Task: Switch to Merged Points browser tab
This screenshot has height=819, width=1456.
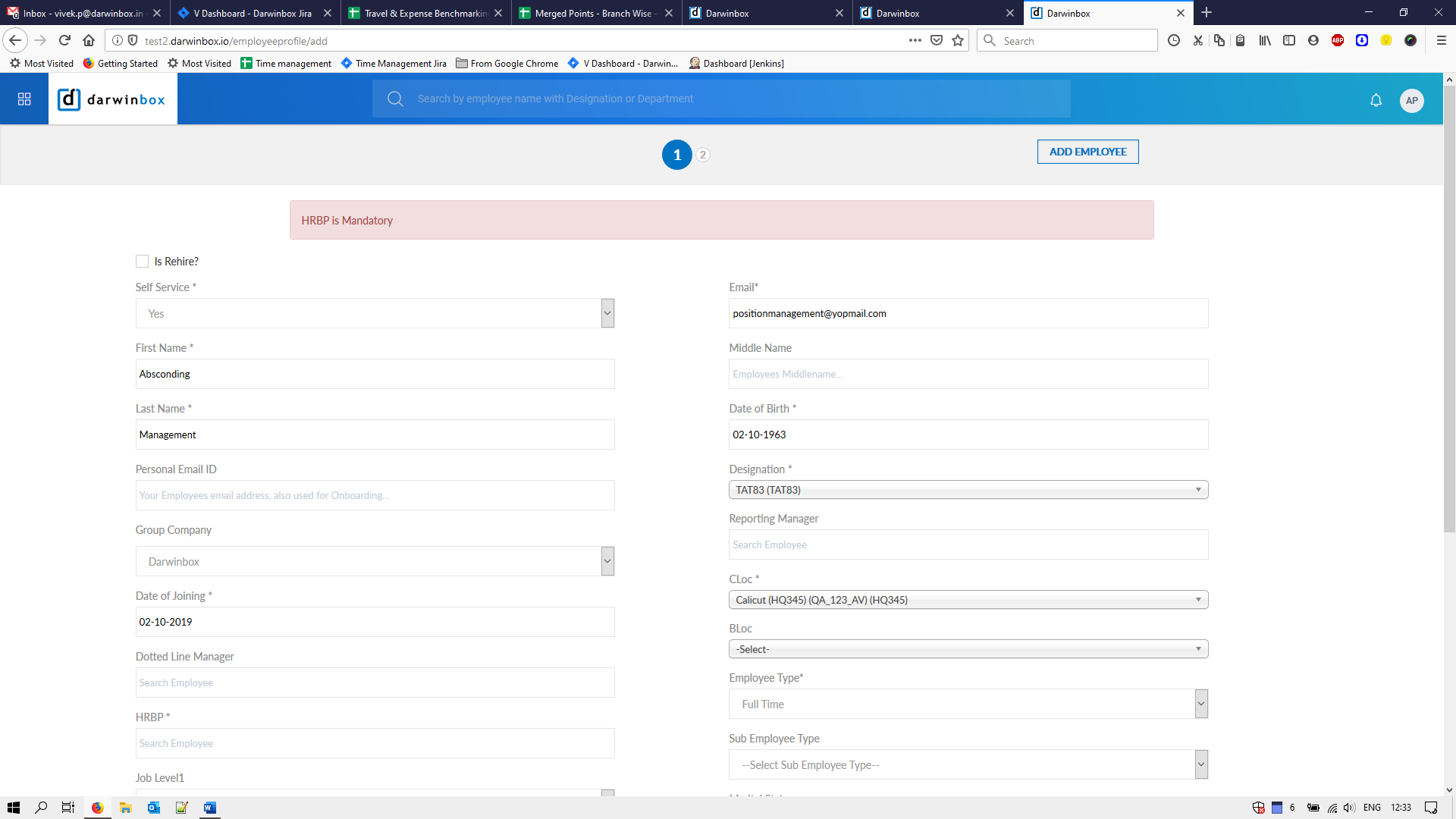Action: click(593, 13)
